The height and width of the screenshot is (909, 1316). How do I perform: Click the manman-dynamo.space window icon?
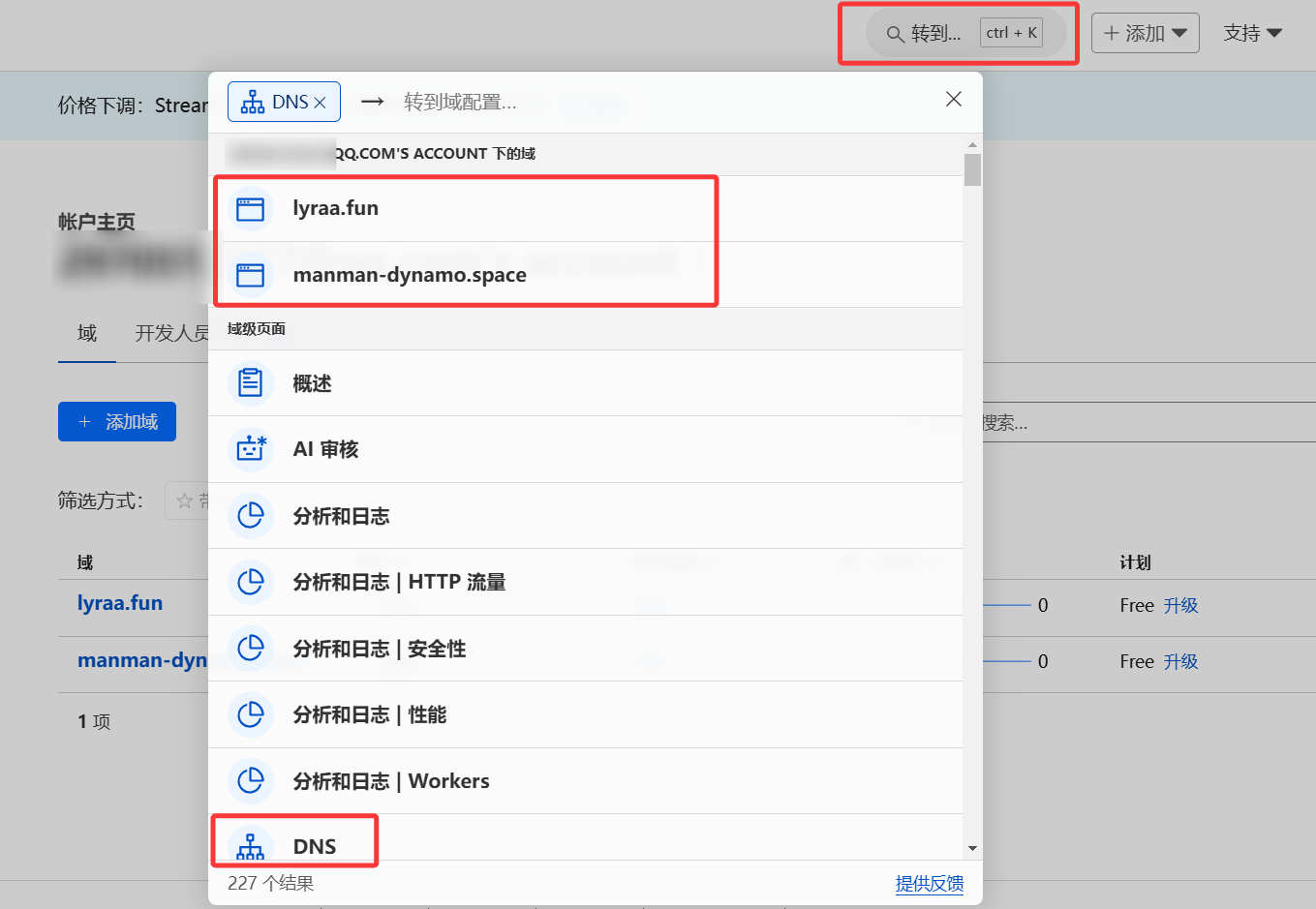click(251, 275)
